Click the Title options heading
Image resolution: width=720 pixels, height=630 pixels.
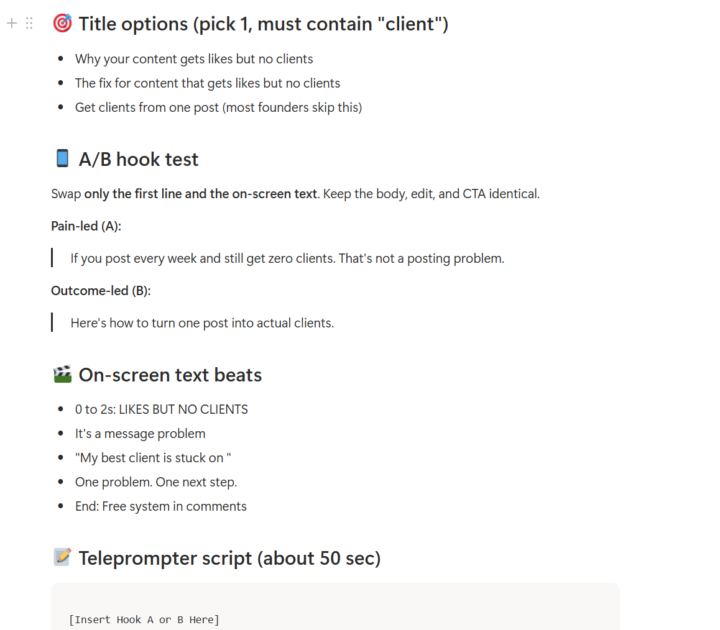pyautogui.click(x=263, y=24)
